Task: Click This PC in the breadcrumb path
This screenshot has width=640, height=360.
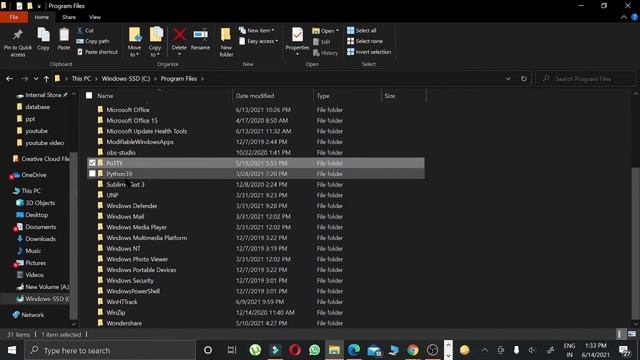Action: [x=81, y=79]
